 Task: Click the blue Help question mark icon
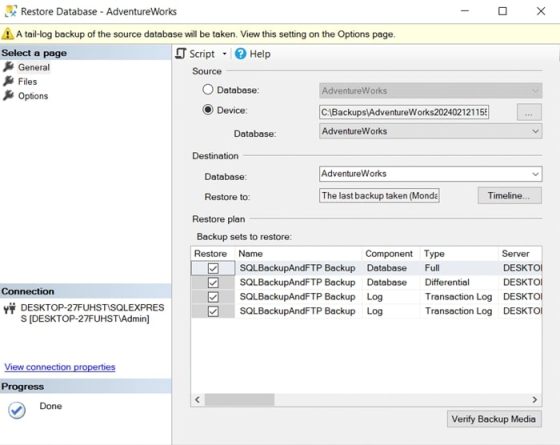[240, 54]
